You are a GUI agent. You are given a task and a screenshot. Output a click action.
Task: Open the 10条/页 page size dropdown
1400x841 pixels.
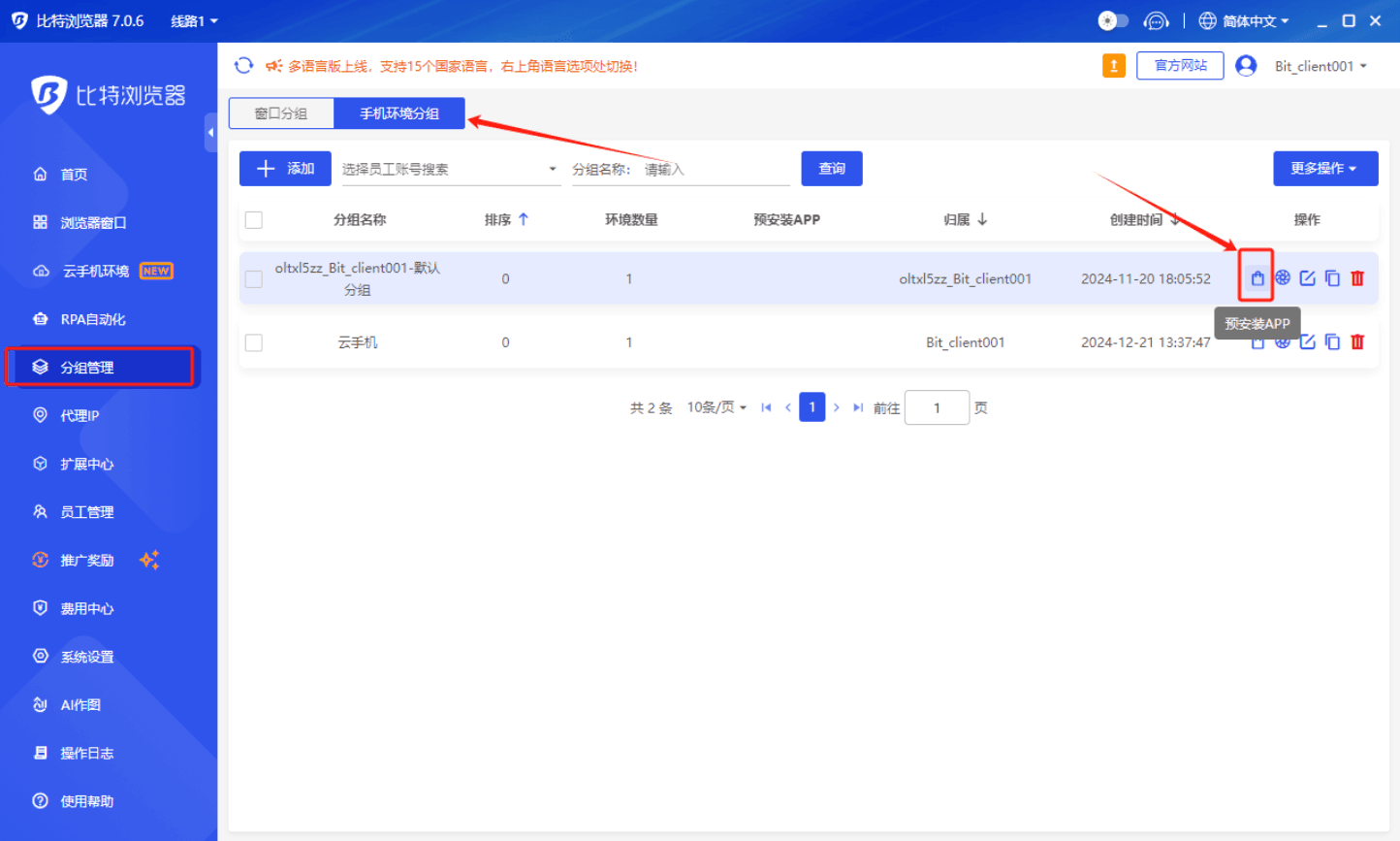[x=716, y=407]
